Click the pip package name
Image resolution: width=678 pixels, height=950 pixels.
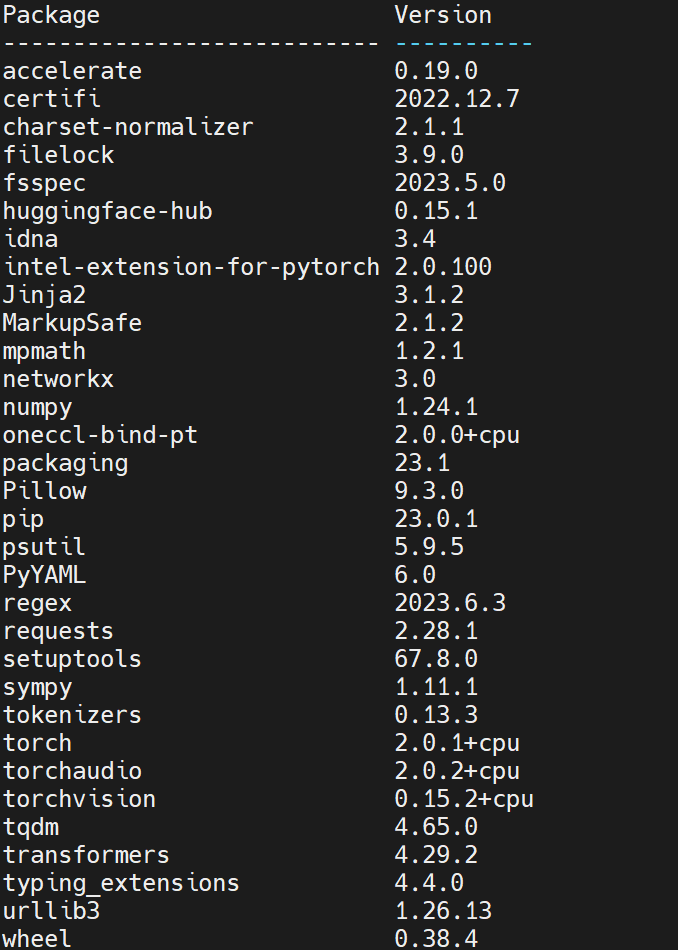click(23, 519)
